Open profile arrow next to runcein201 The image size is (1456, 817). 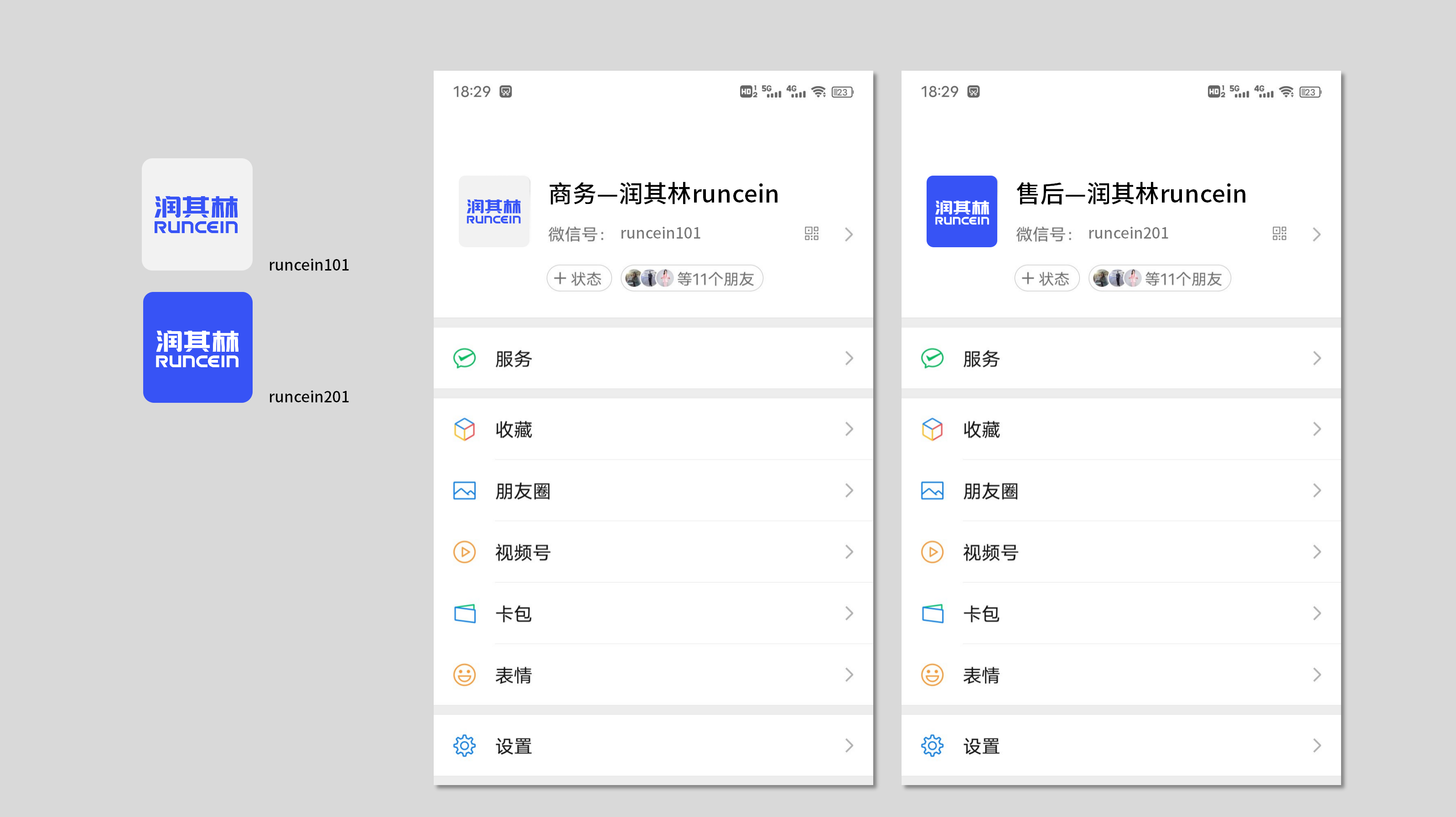[1317, 234]
